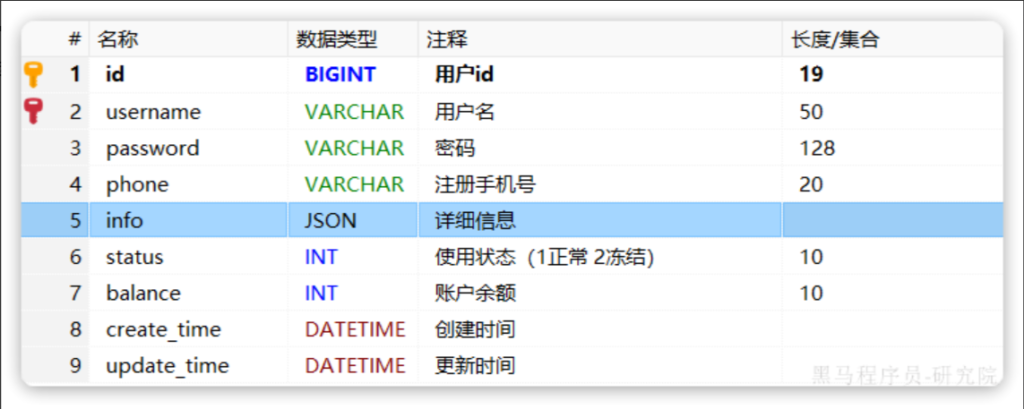The width and height of the screenshot is (1024, 409).
Task: Select the update_time column name cell
Action: (167, 366)
